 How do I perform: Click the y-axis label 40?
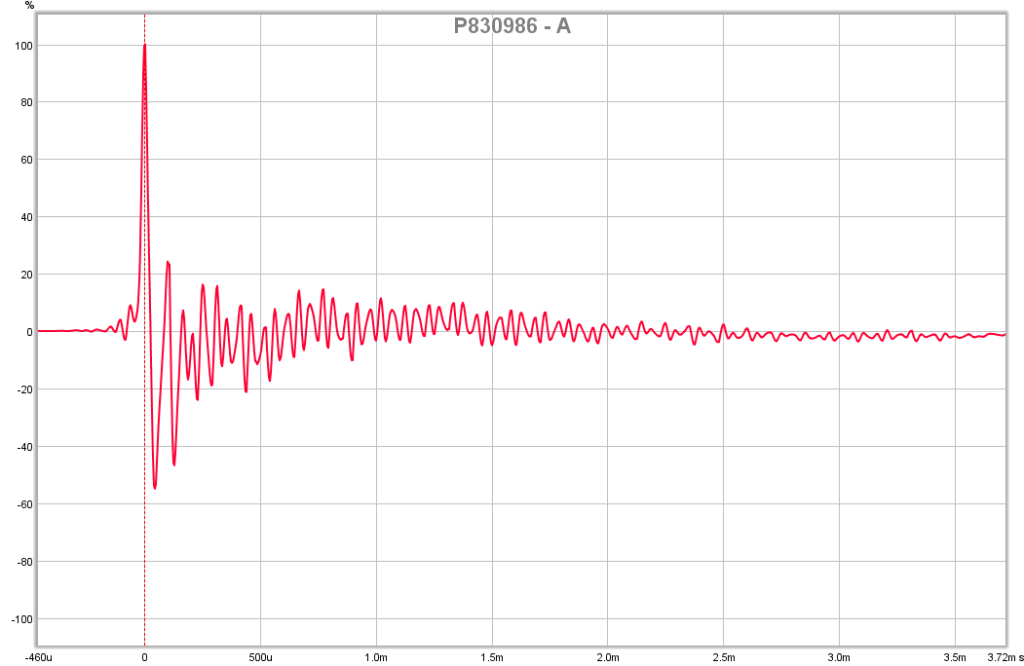(x=27, y=217)
